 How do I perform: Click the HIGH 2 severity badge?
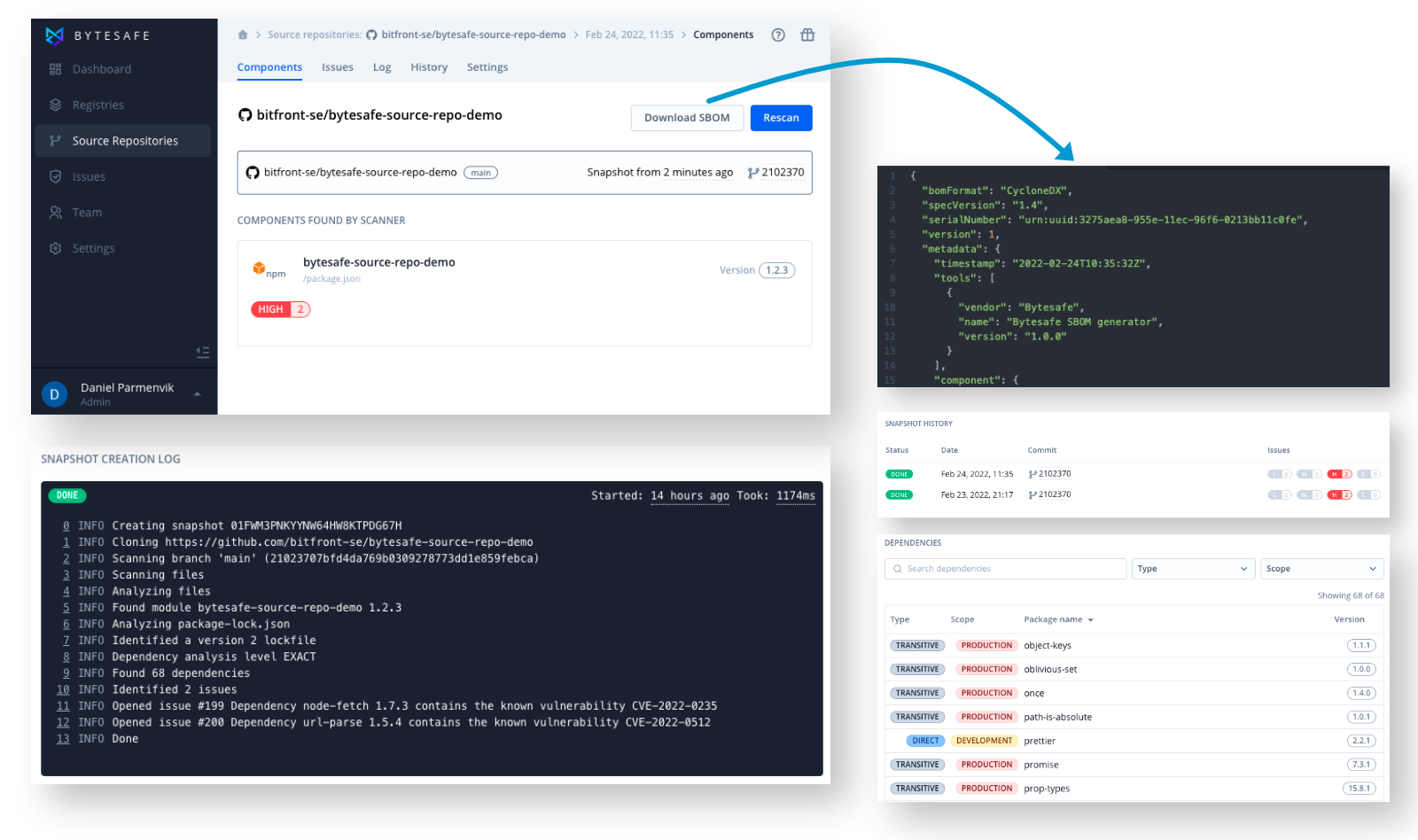point(281,309)
